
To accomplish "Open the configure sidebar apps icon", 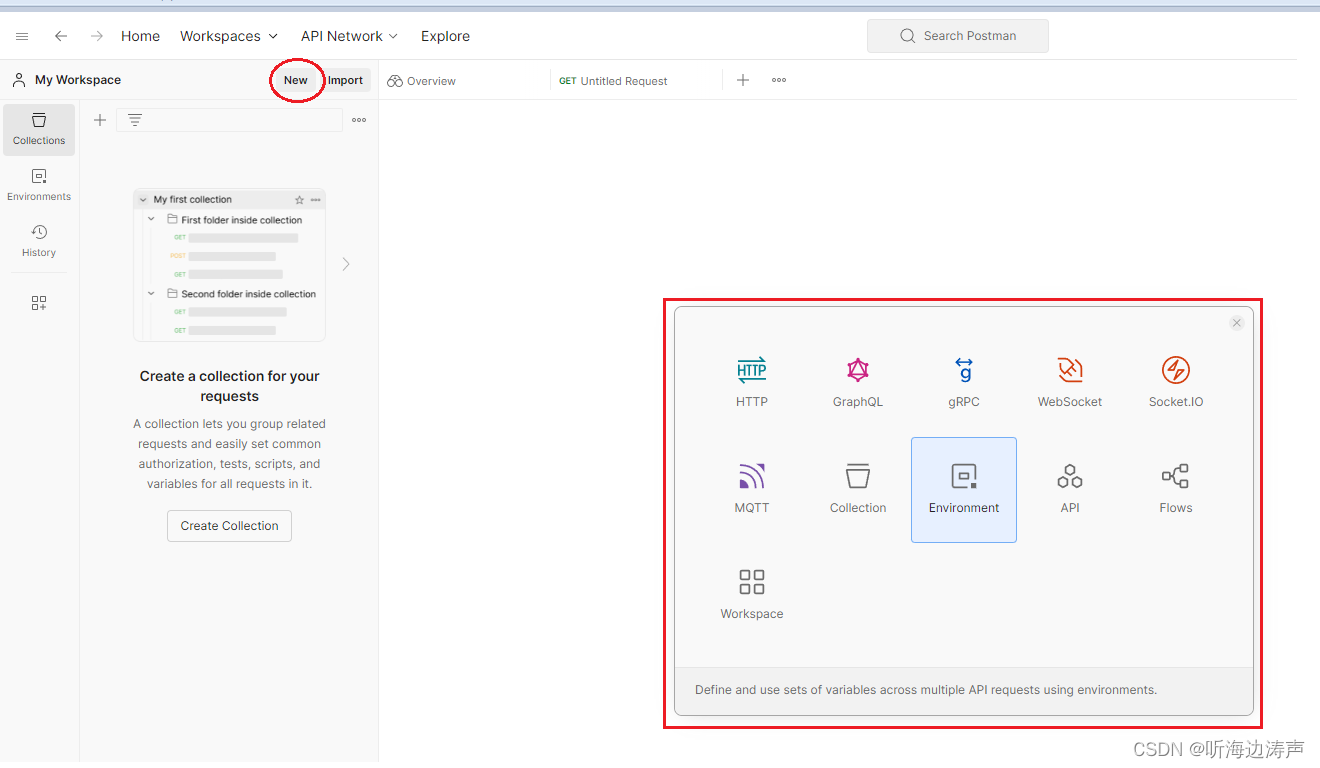I will 39,303.
